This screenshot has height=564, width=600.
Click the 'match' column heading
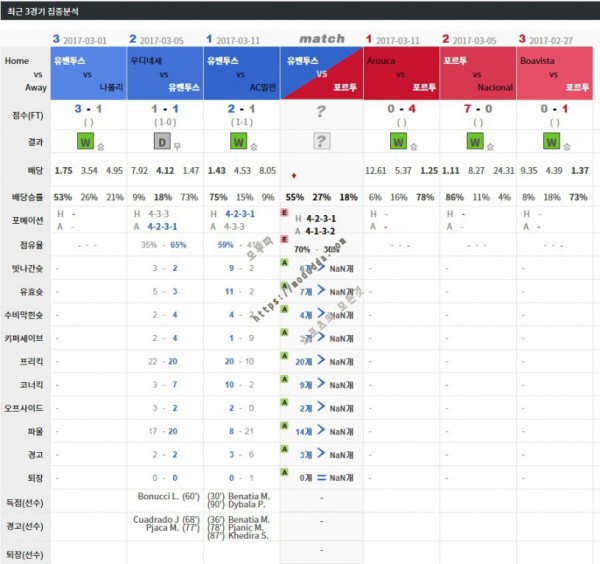[x=322, y=39]
